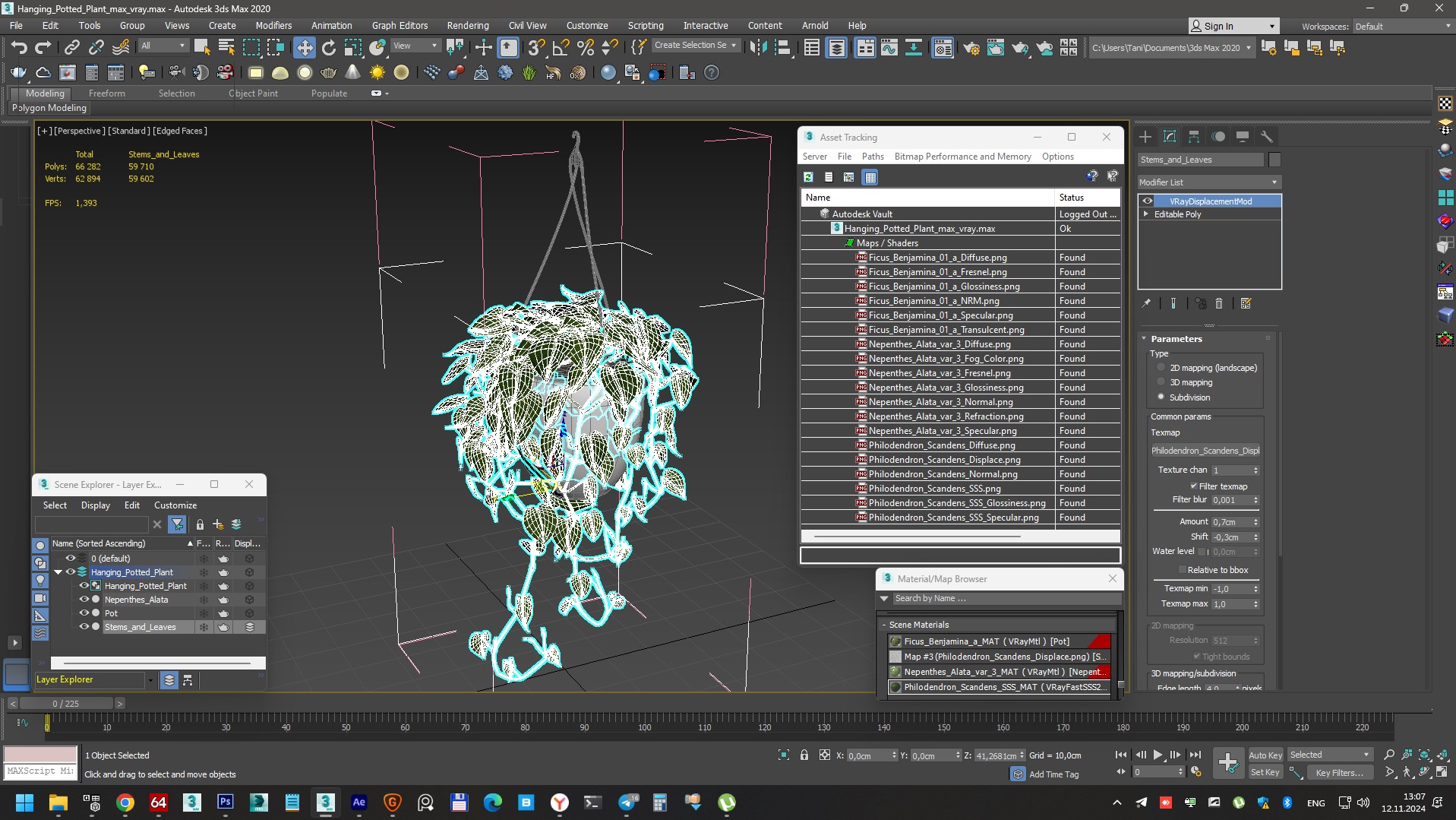This screenshot has height=820, width=1456.
Task: Open the Rendering menu
Action: 467,25
